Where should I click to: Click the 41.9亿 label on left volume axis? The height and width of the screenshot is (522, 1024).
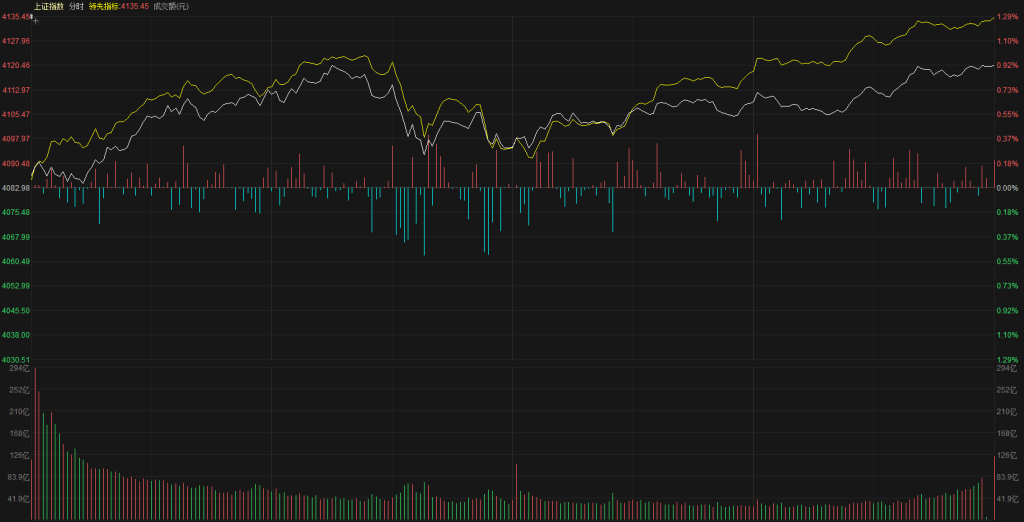pos(18,498)
